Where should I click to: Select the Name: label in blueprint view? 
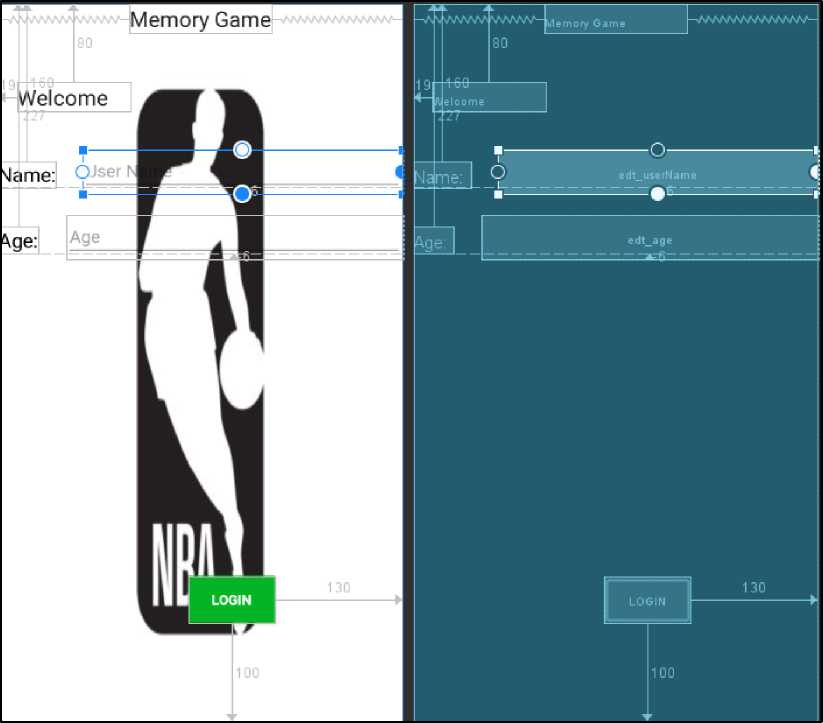(x=442, y=175)
